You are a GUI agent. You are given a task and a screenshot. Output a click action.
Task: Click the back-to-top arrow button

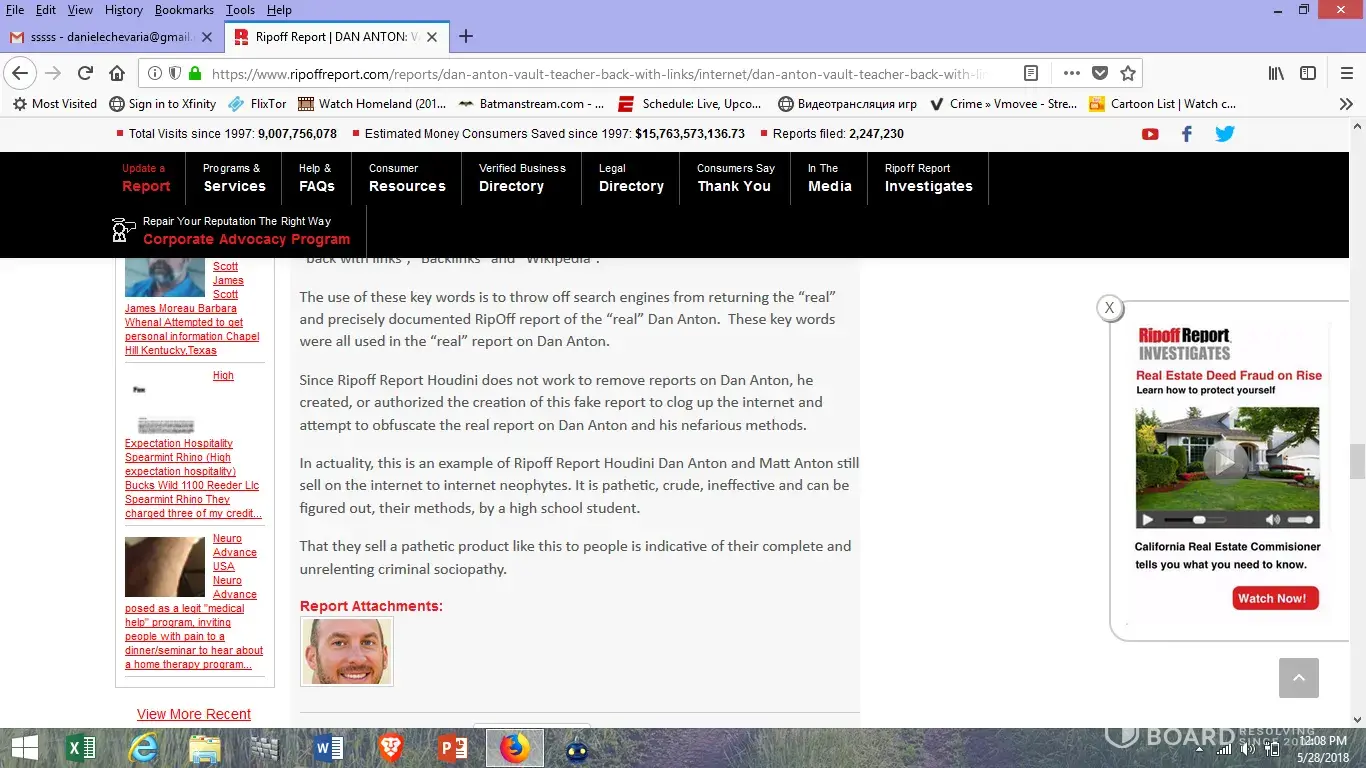[x=1299, y=678]
